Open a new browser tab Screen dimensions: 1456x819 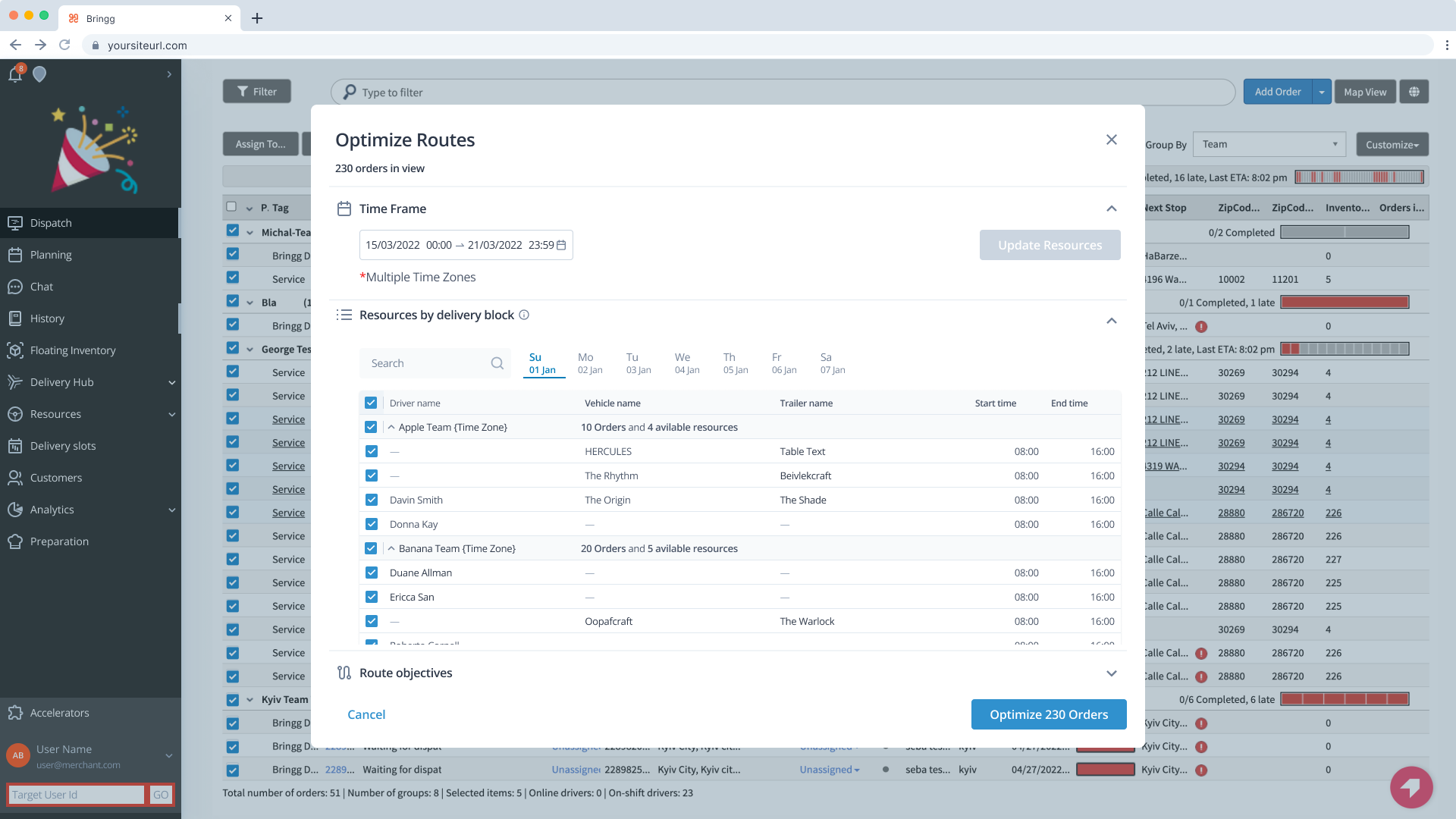point(257,18)
